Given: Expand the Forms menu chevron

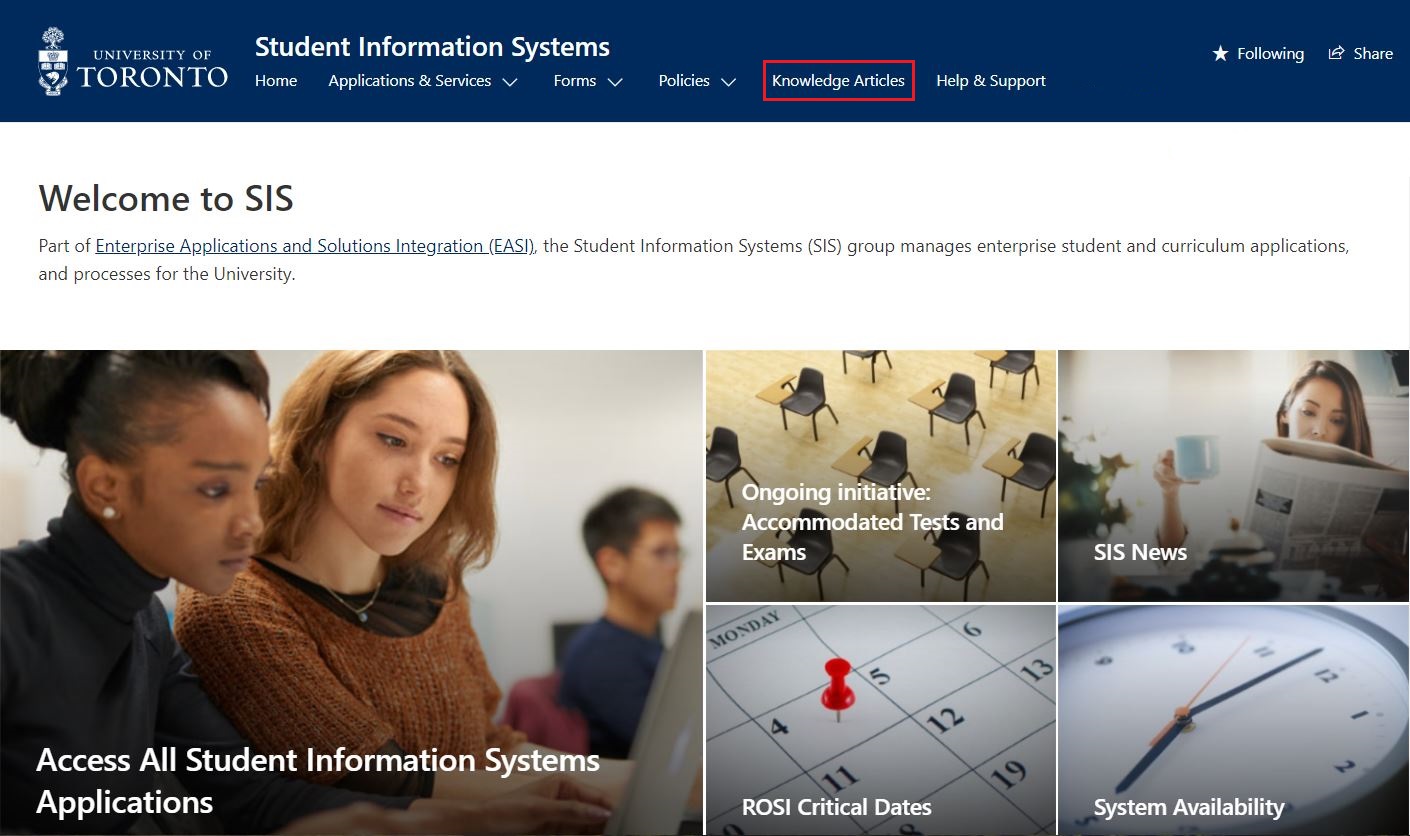Looking at the screenshot, I should point(615,82).
